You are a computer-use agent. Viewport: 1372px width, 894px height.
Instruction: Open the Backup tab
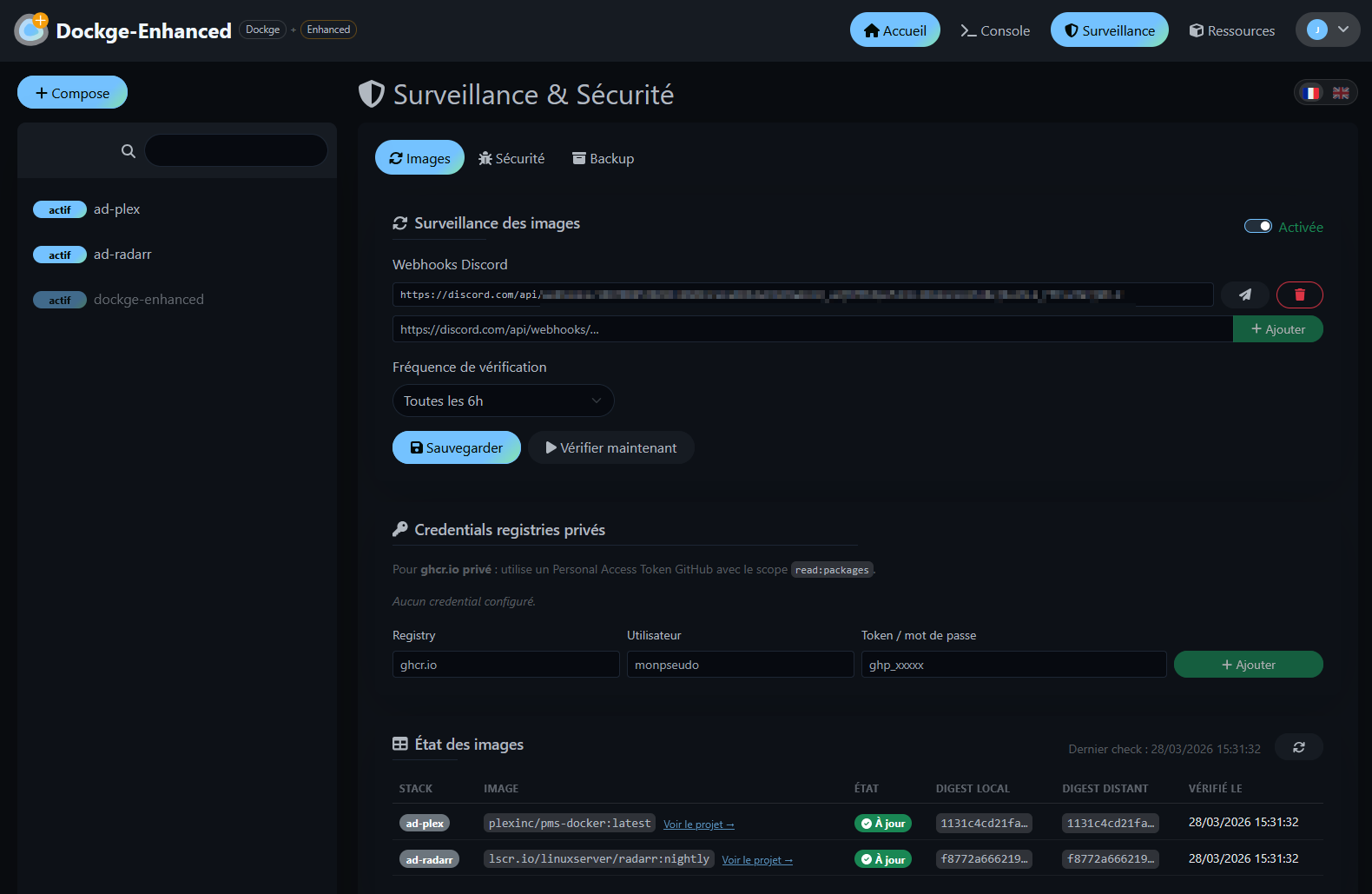pos(603,158)
